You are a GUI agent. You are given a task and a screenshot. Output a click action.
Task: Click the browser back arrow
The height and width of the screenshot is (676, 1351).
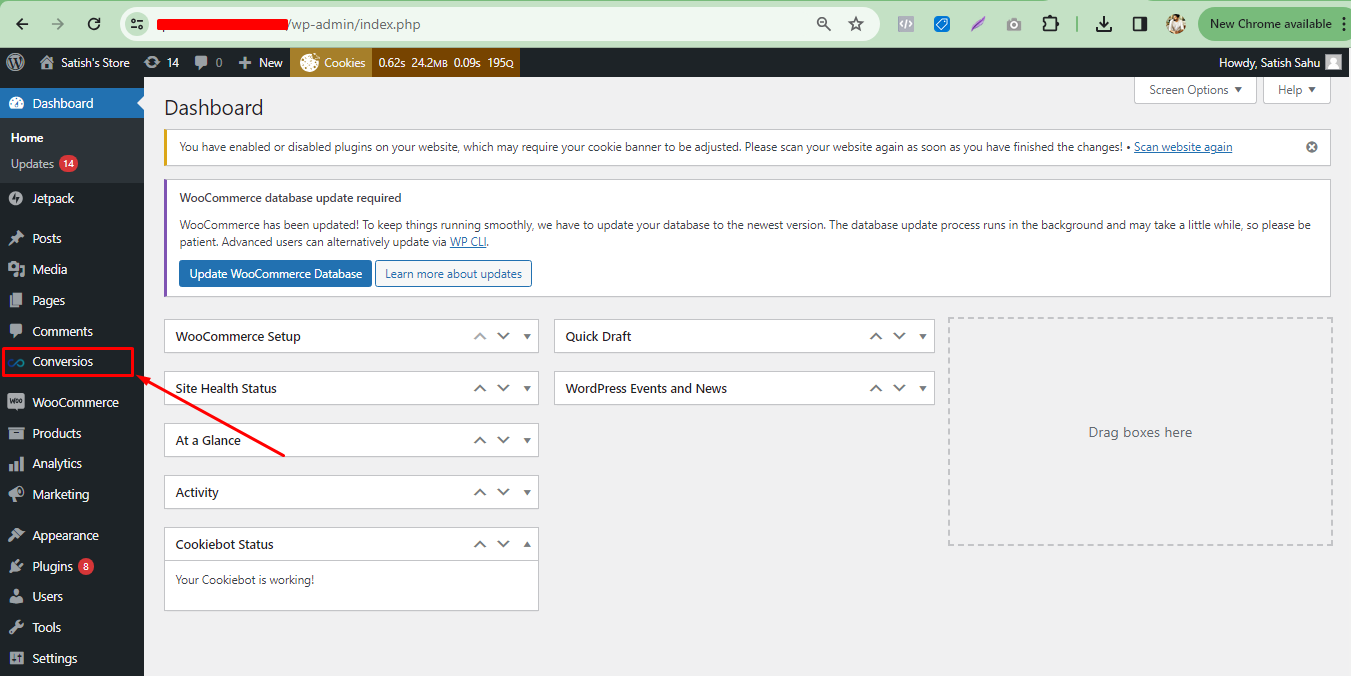22,24
